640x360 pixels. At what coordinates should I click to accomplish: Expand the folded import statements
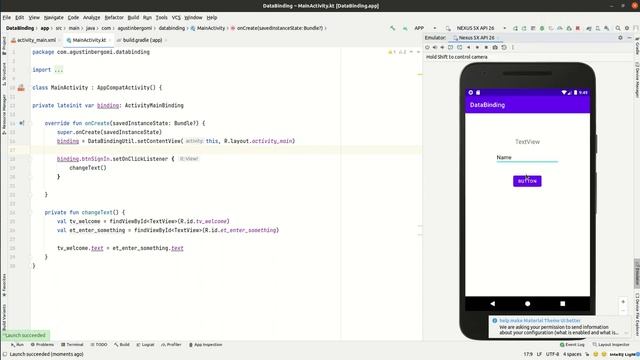coord(59,70)
